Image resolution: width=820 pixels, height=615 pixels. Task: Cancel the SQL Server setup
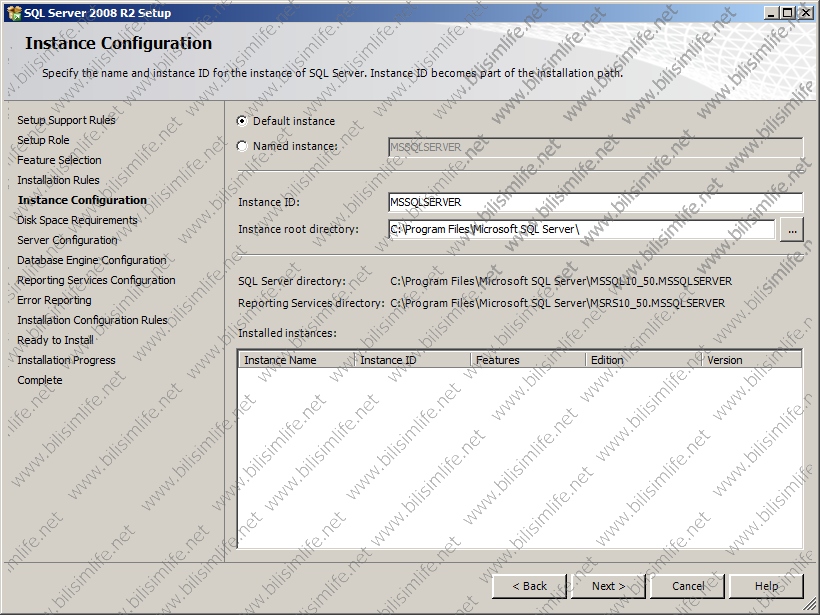(688, 586)
